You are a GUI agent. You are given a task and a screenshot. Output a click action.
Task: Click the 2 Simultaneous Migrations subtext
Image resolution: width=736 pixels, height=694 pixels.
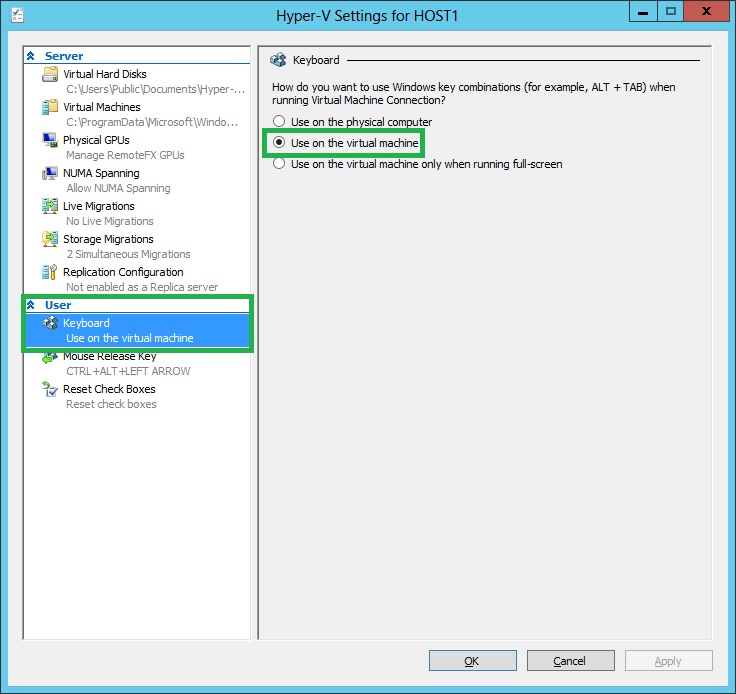click(x=128, y=254)
